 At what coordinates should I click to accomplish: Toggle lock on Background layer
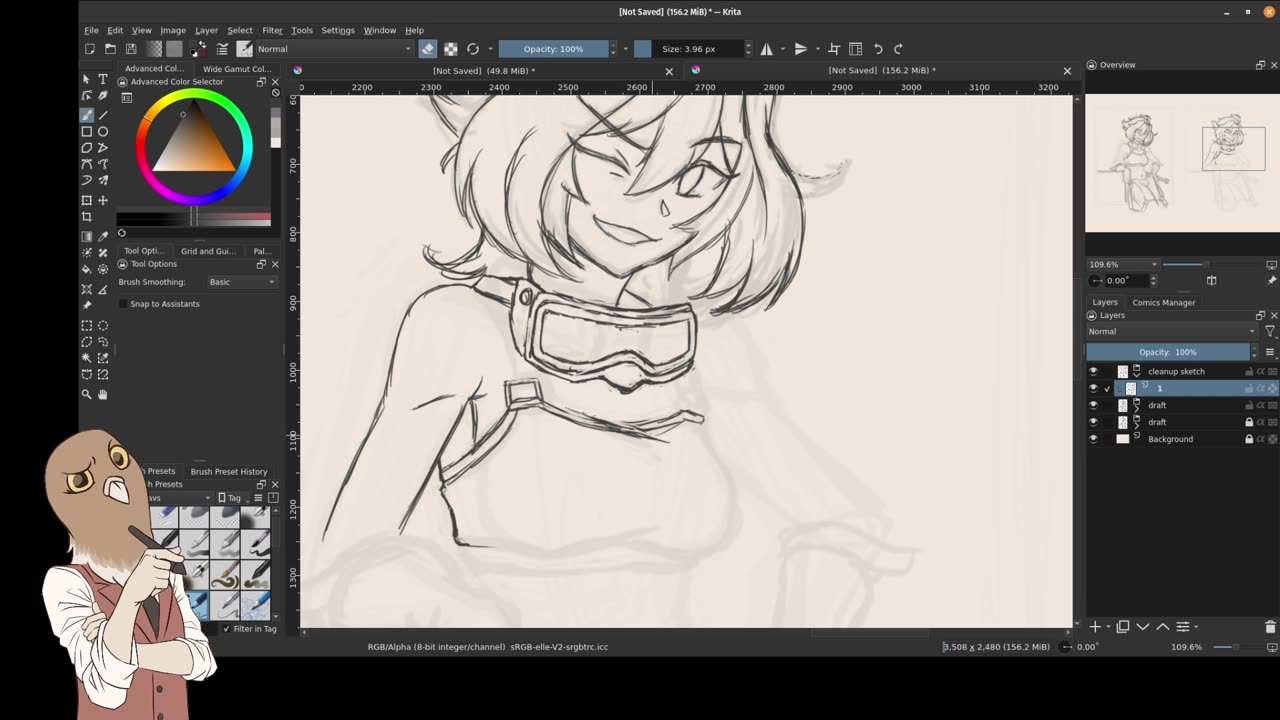[x=1249, y=439]
